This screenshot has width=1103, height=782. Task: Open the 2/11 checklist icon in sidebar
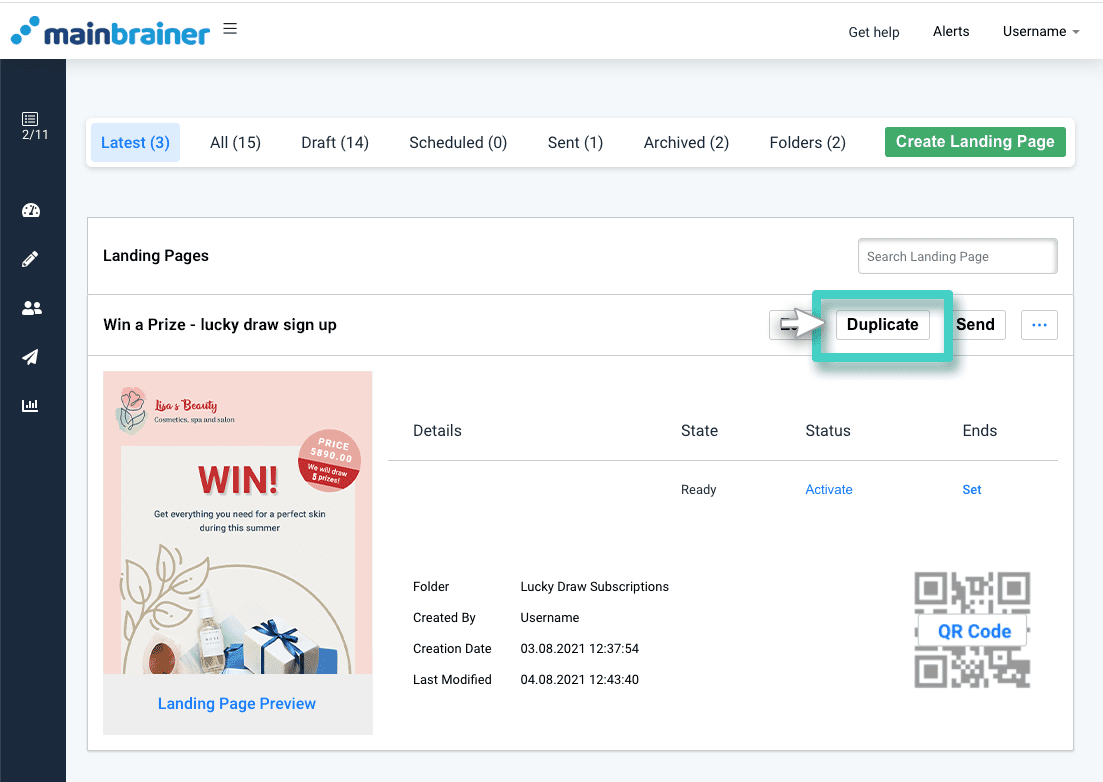(32, 126)
